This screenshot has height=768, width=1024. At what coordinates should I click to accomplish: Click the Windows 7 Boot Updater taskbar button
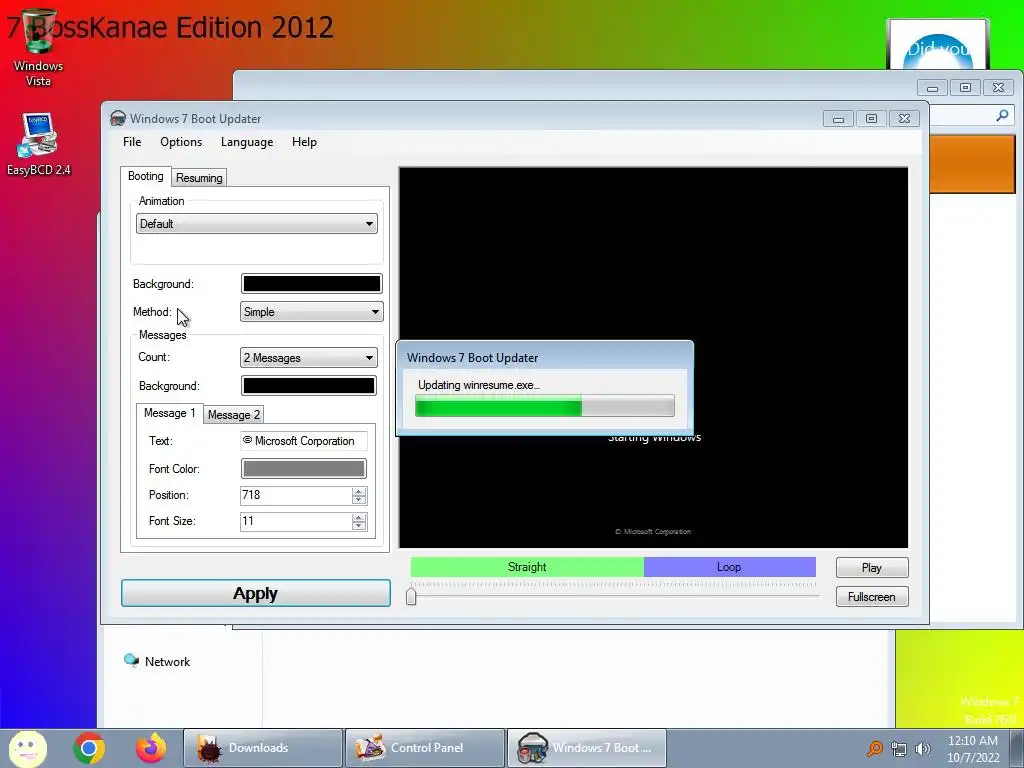coord(586,748)
